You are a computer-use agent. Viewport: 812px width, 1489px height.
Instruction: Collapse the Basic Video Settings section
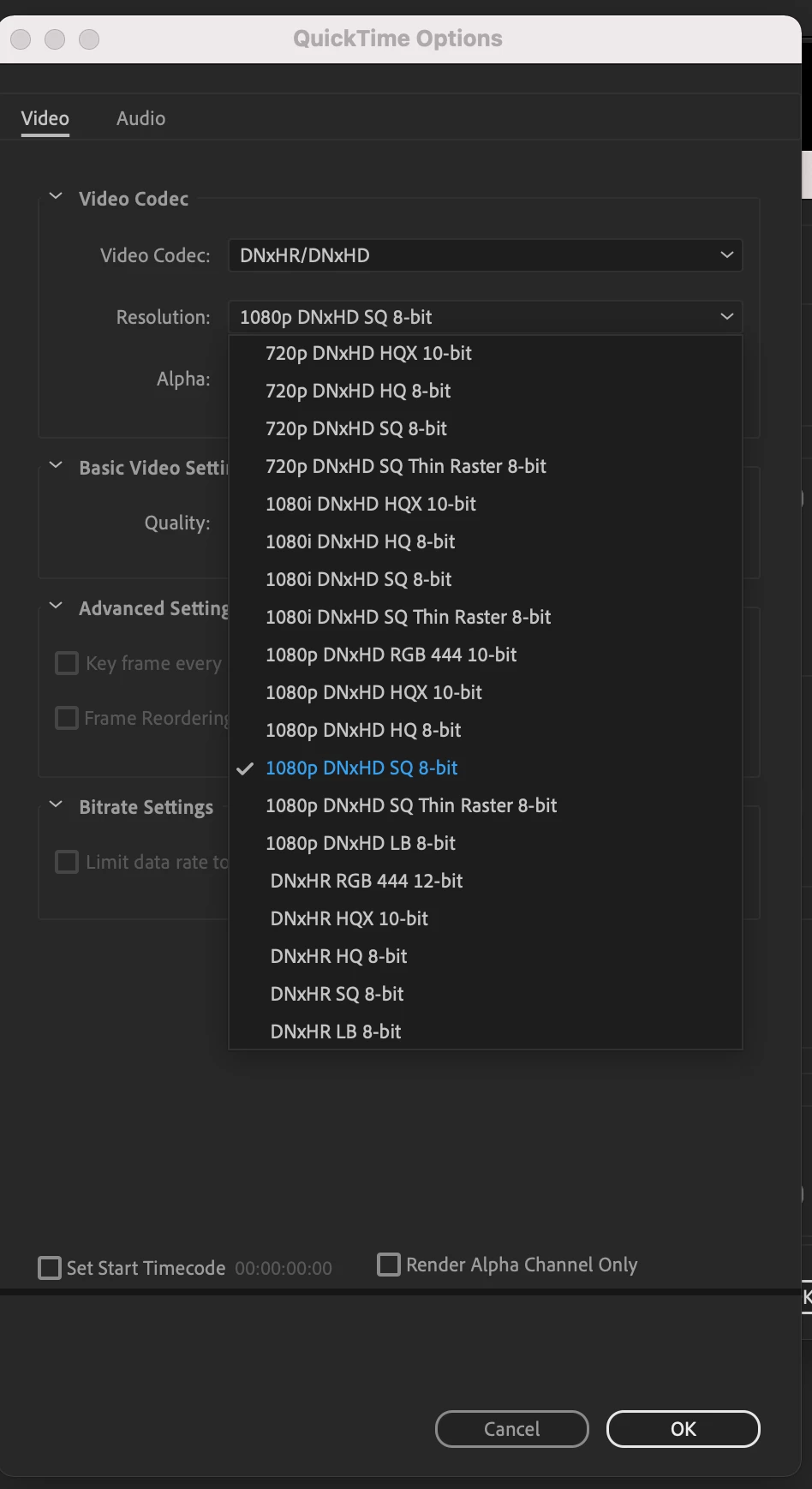pyautogui.click(x=56, y=466)
